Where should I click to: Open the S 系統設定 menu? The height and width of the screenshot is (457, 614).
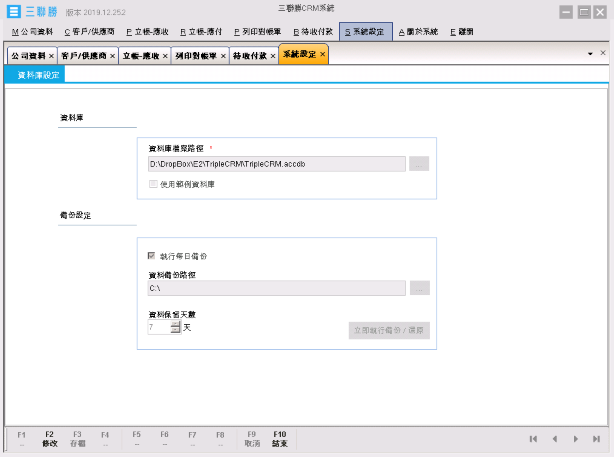click(x=366, y=32)
